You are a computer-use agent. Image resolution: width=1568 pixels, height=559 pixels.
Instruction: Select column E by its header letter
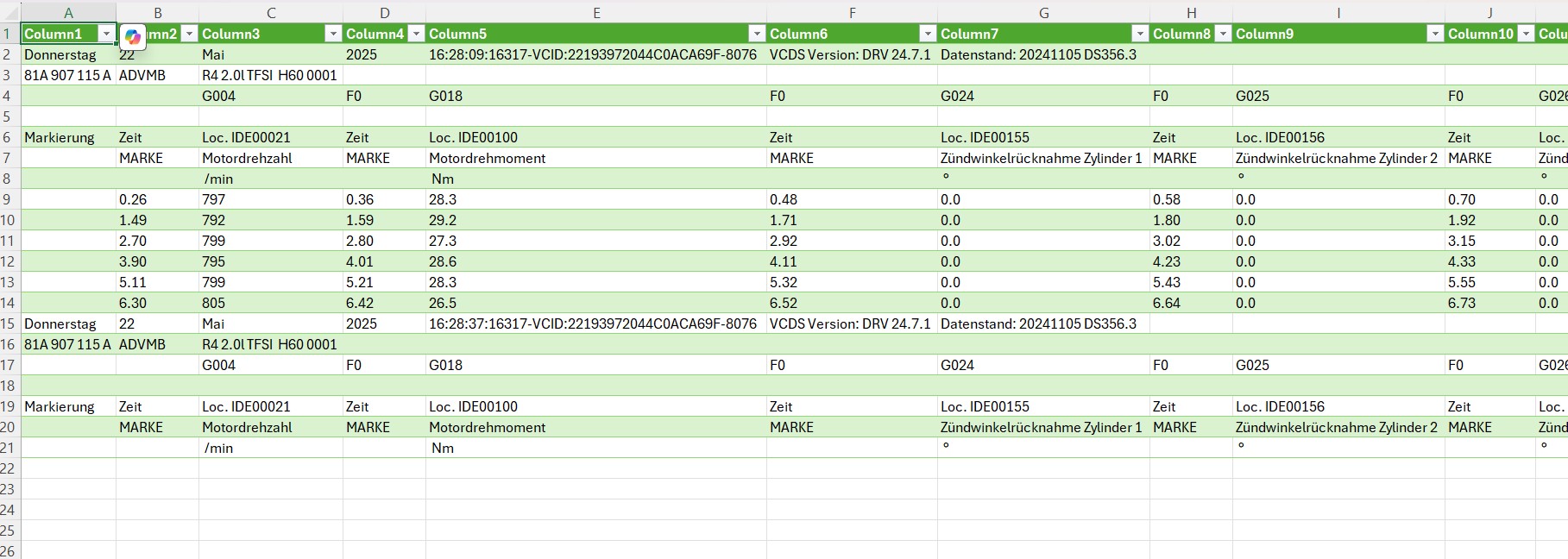596,13
